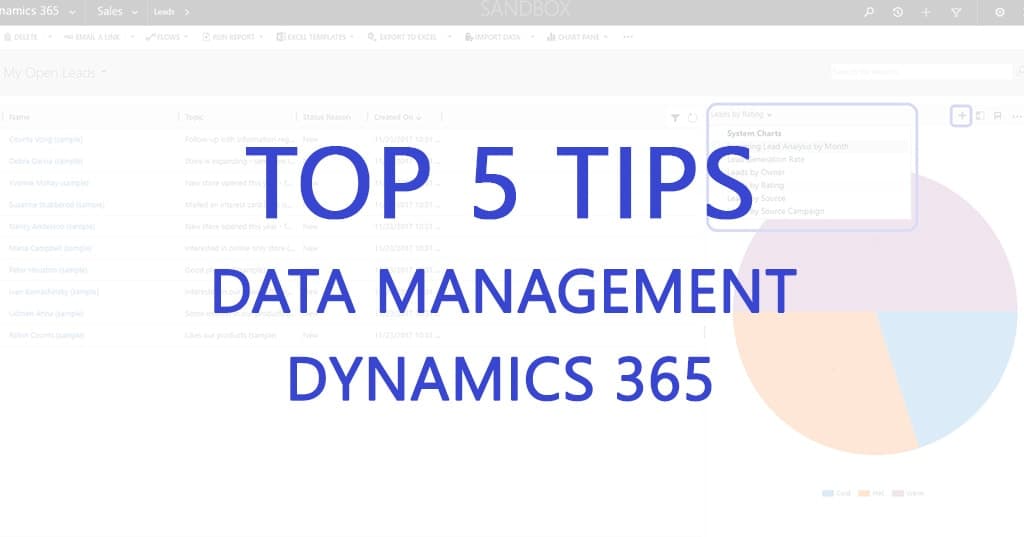
Task: Open lead Robin Counts (sample)
Action: tap(46, 335)
